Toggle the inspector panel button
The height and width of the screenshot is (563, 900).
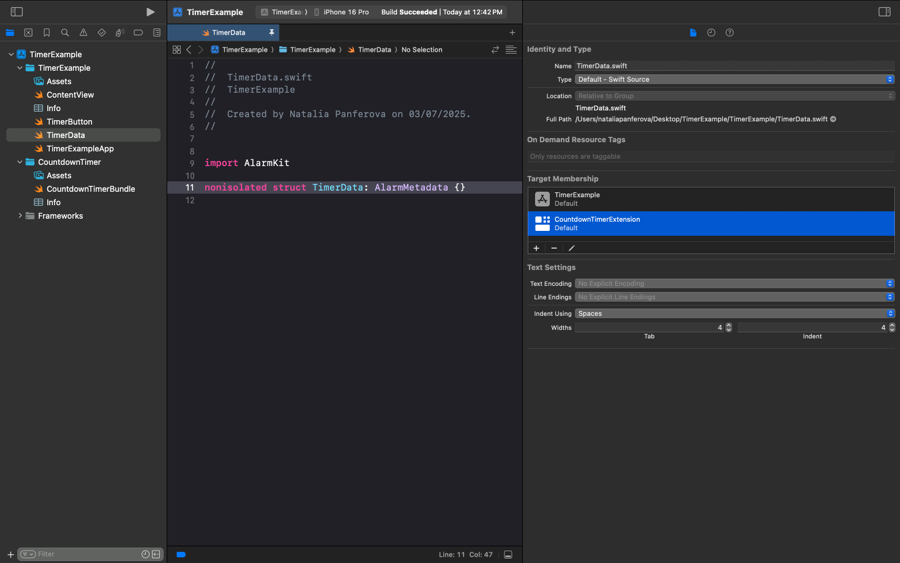click(x=885, y=11)
